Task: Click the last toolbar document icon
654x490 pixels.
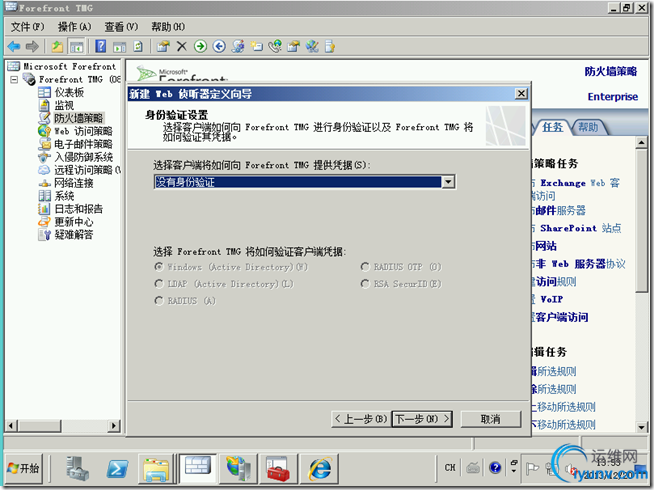Action: pos(330,46)
